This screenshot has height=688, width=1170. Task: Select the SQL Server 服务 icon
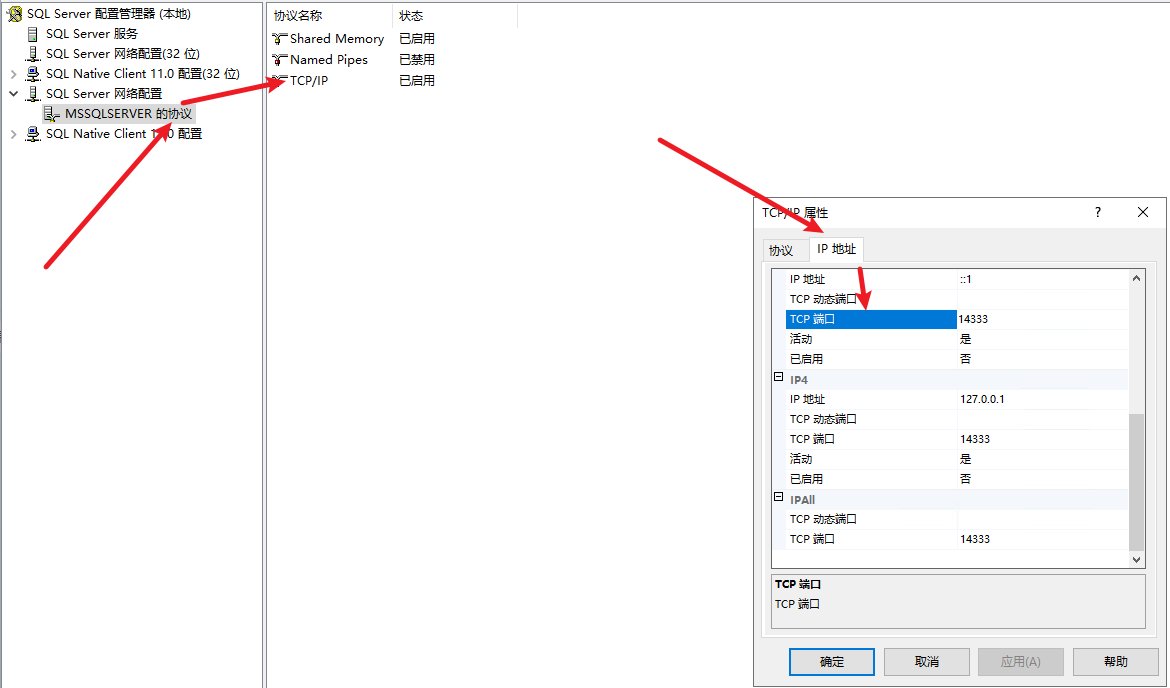point(33,34)
